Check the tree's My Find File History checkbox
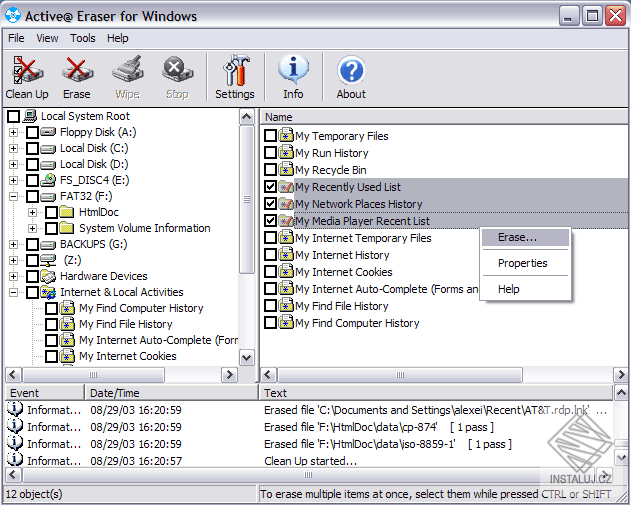Screen dimensions: 631x506 (x=51, y=324)
